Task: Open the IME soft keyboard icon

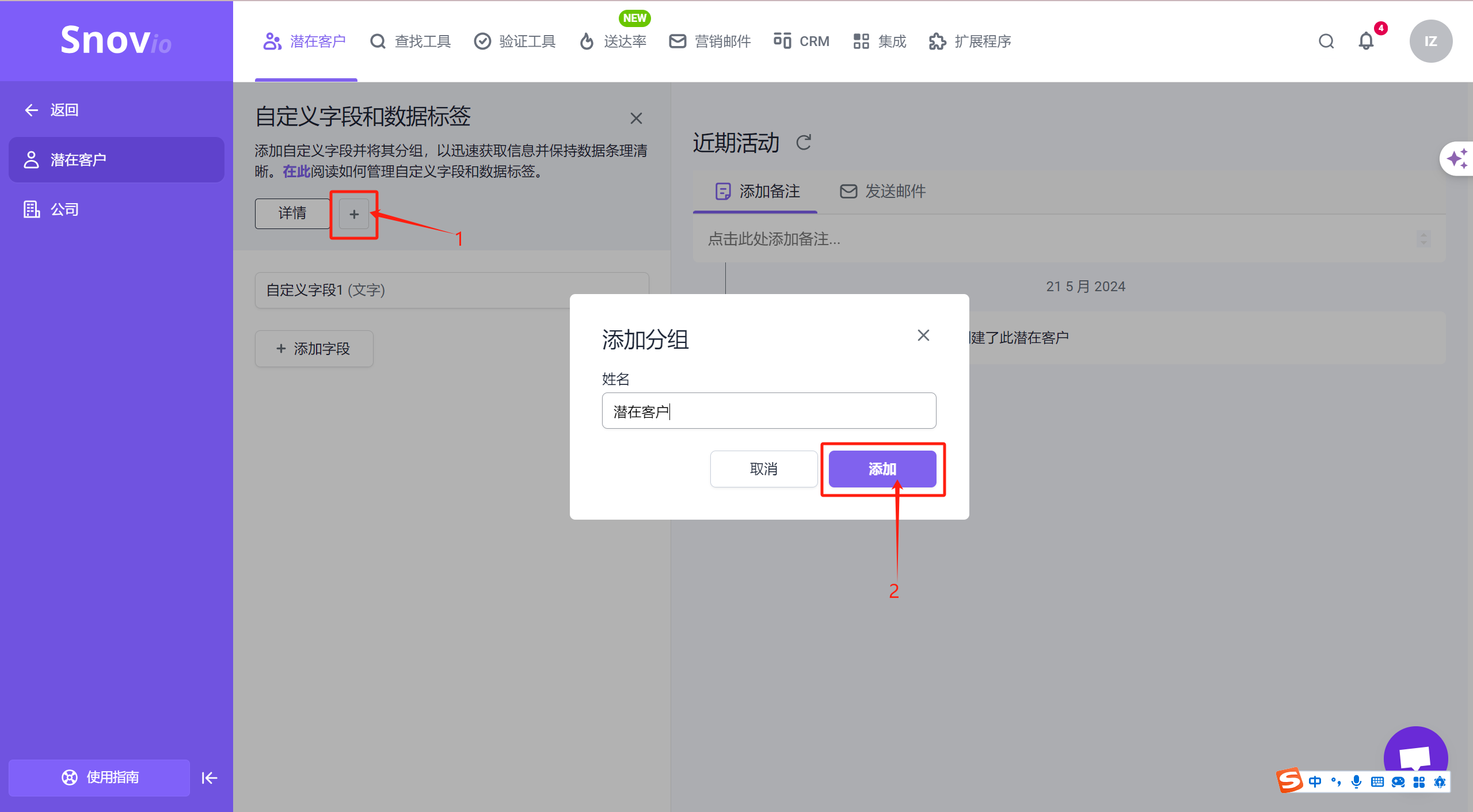Action: point(1377,781)
